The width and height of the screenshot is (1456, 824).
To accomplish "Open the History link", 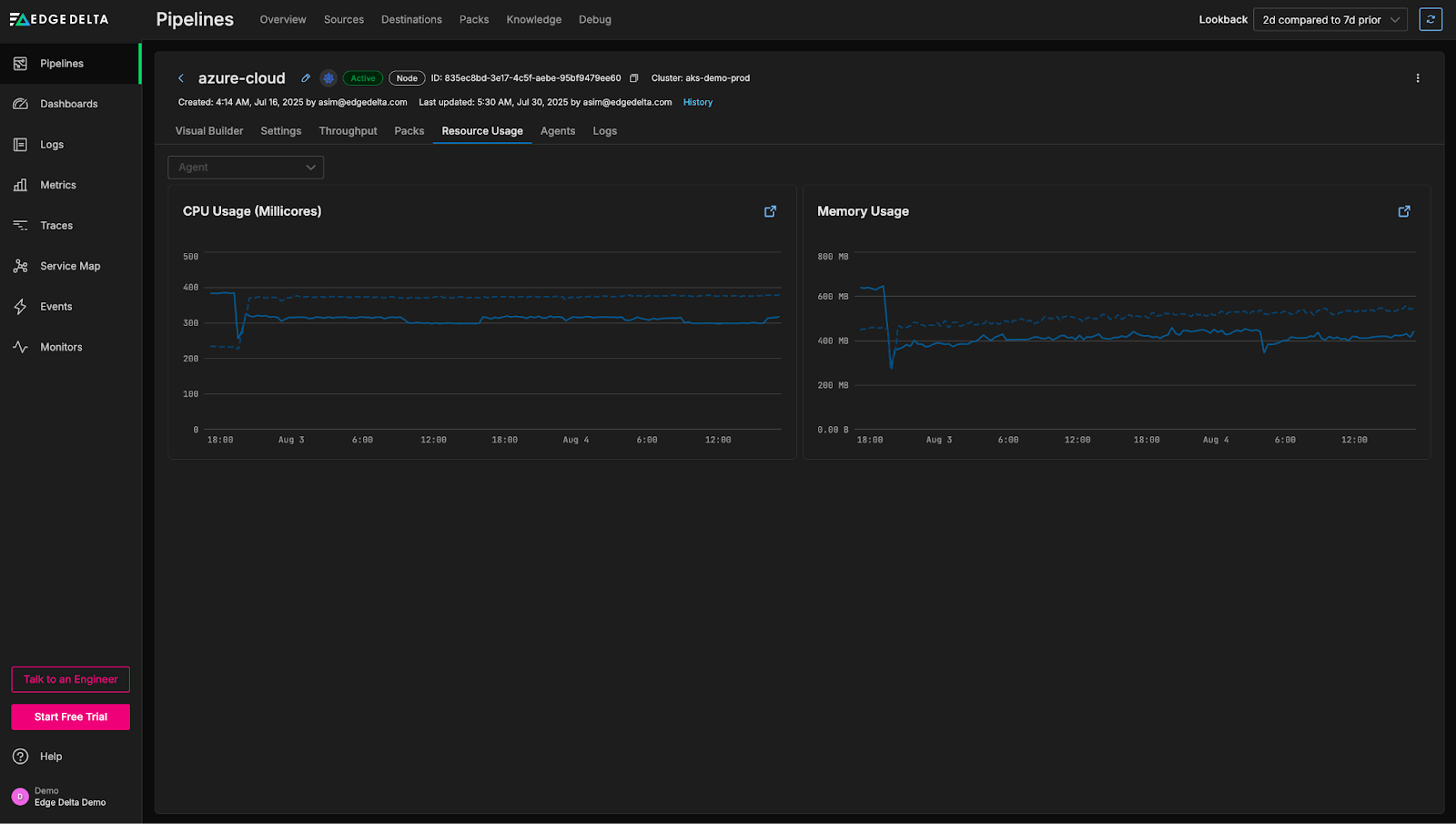I will [x=697, y=102].
